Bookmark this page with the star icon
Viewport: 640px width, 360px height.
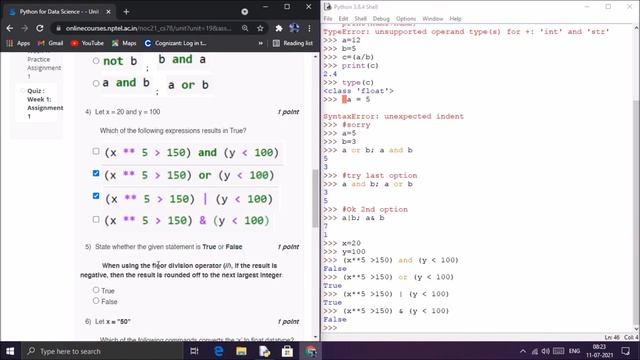[x=260, y=28]
